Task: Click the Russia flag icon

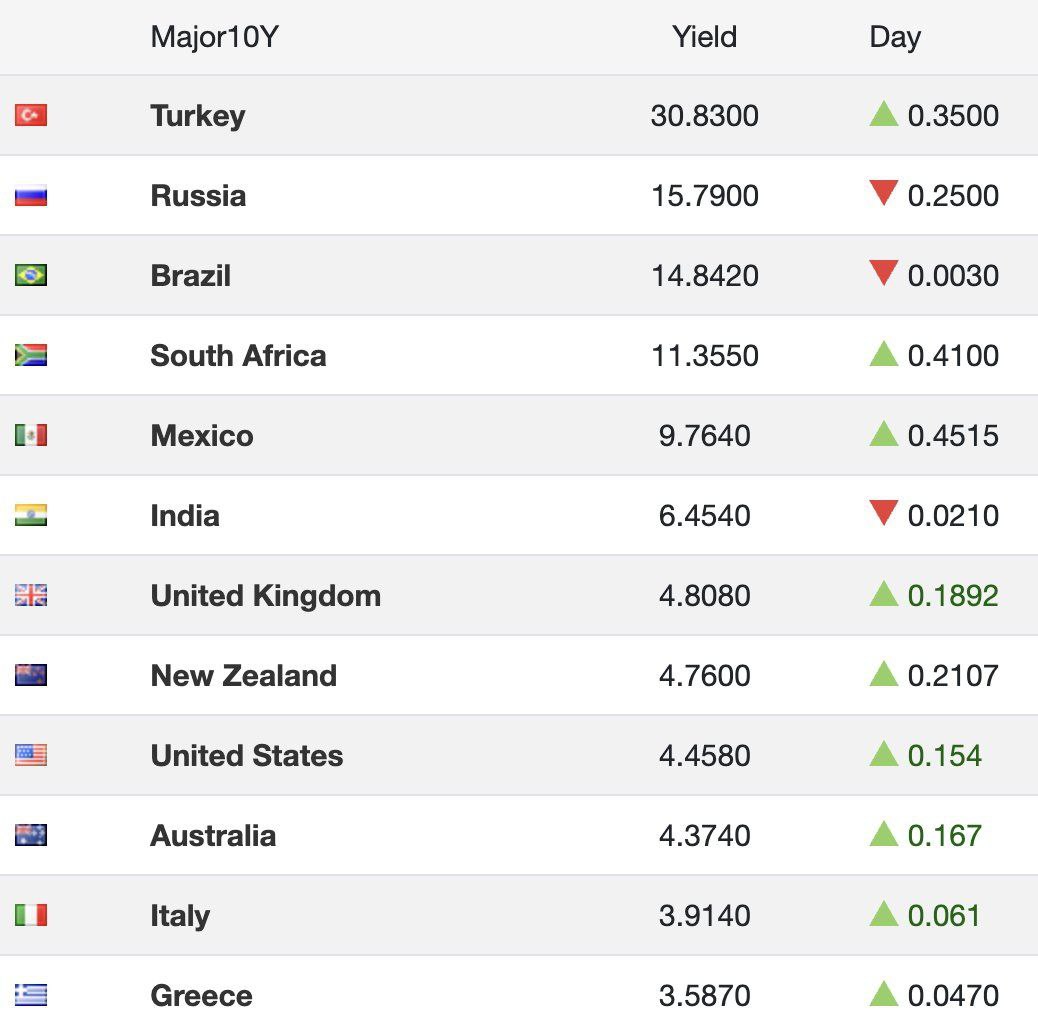Action: (x=31, y=196)
